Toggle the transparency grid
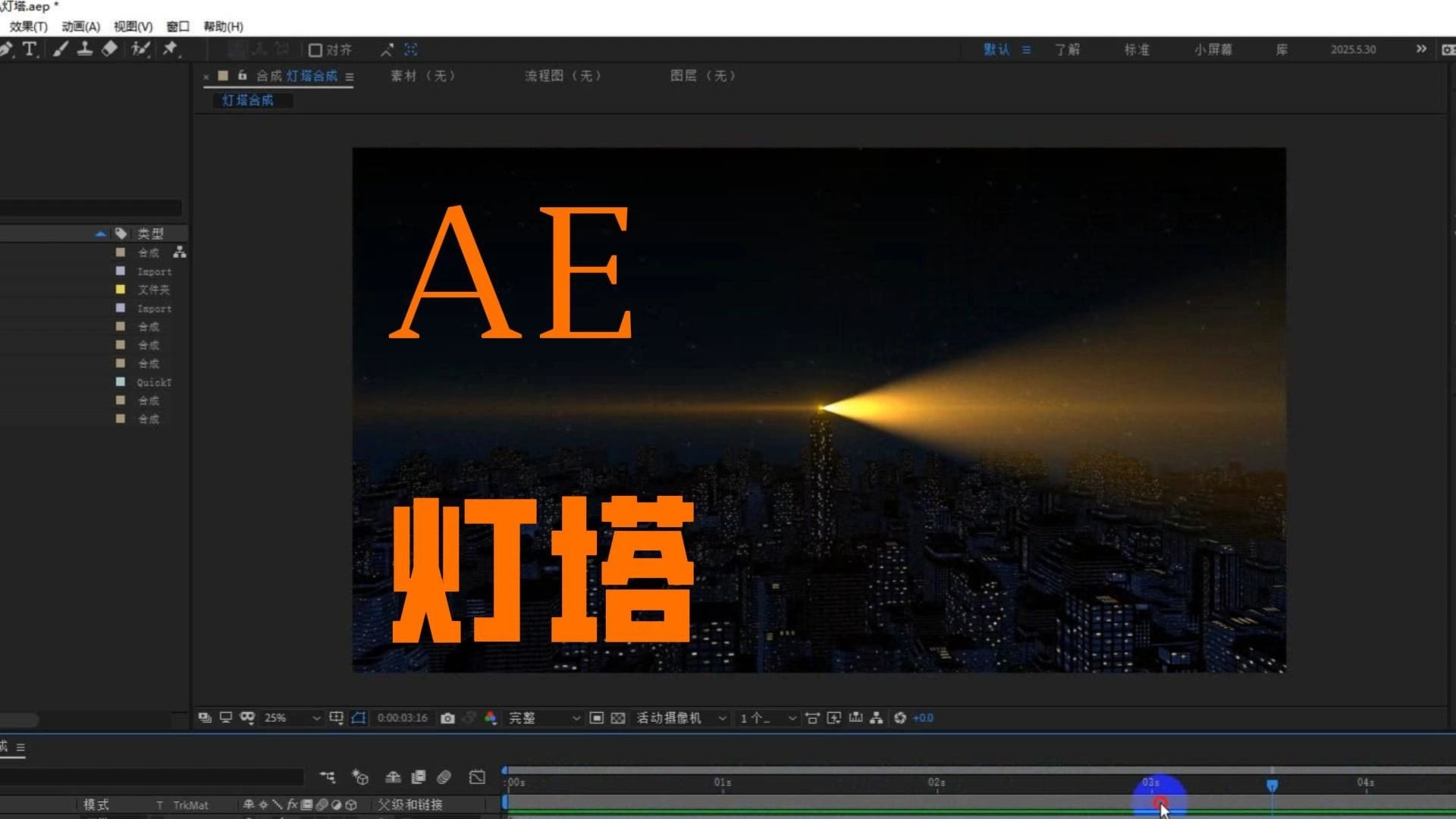Image resolution: width=1456 pixels, height=819 pixels. 618,717
